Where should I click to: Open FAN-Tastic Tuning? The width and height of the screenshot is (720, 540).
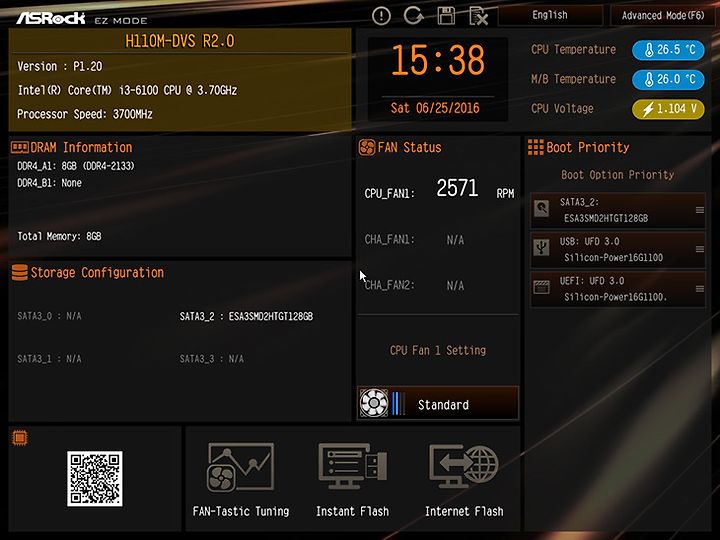241,478
